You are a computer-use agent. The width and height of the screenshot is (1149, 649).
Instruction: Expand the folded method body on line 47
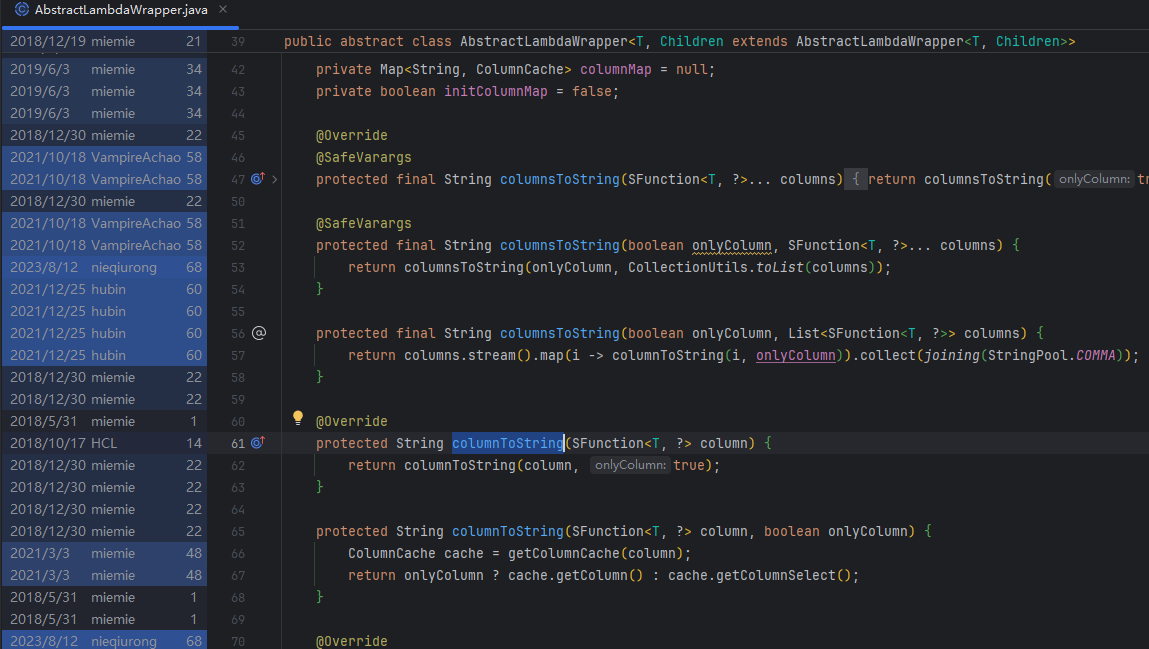pos(858,179)
